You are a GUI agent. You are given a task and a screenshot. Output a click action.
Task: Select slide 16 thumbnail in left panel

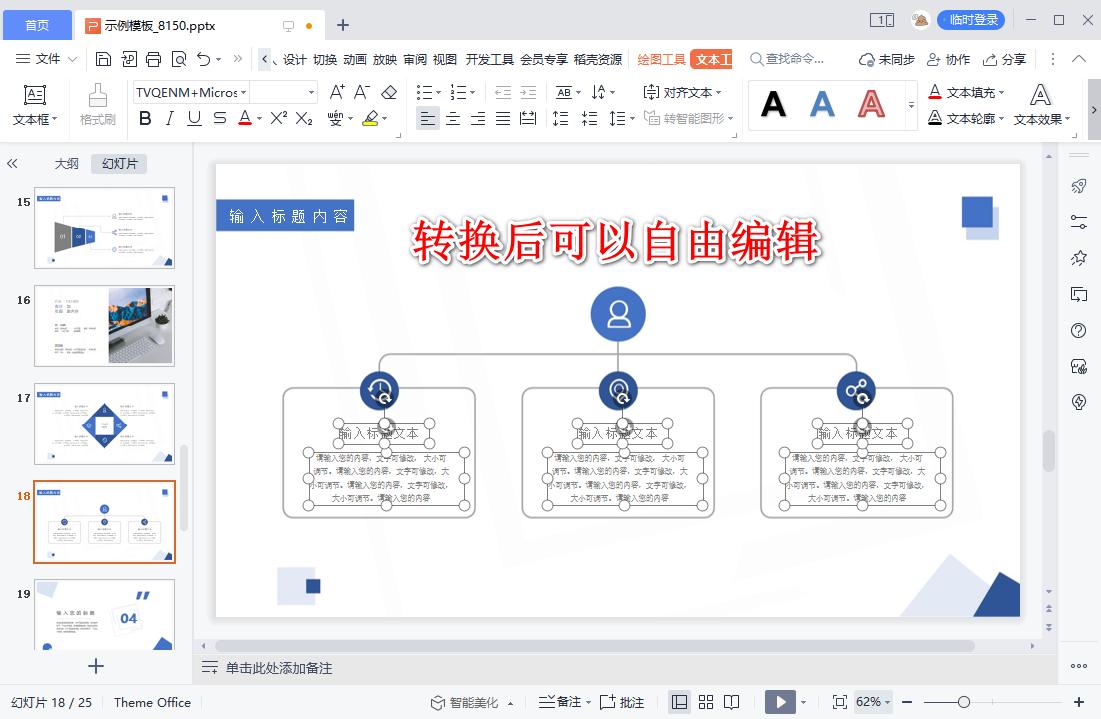(104, 325)
